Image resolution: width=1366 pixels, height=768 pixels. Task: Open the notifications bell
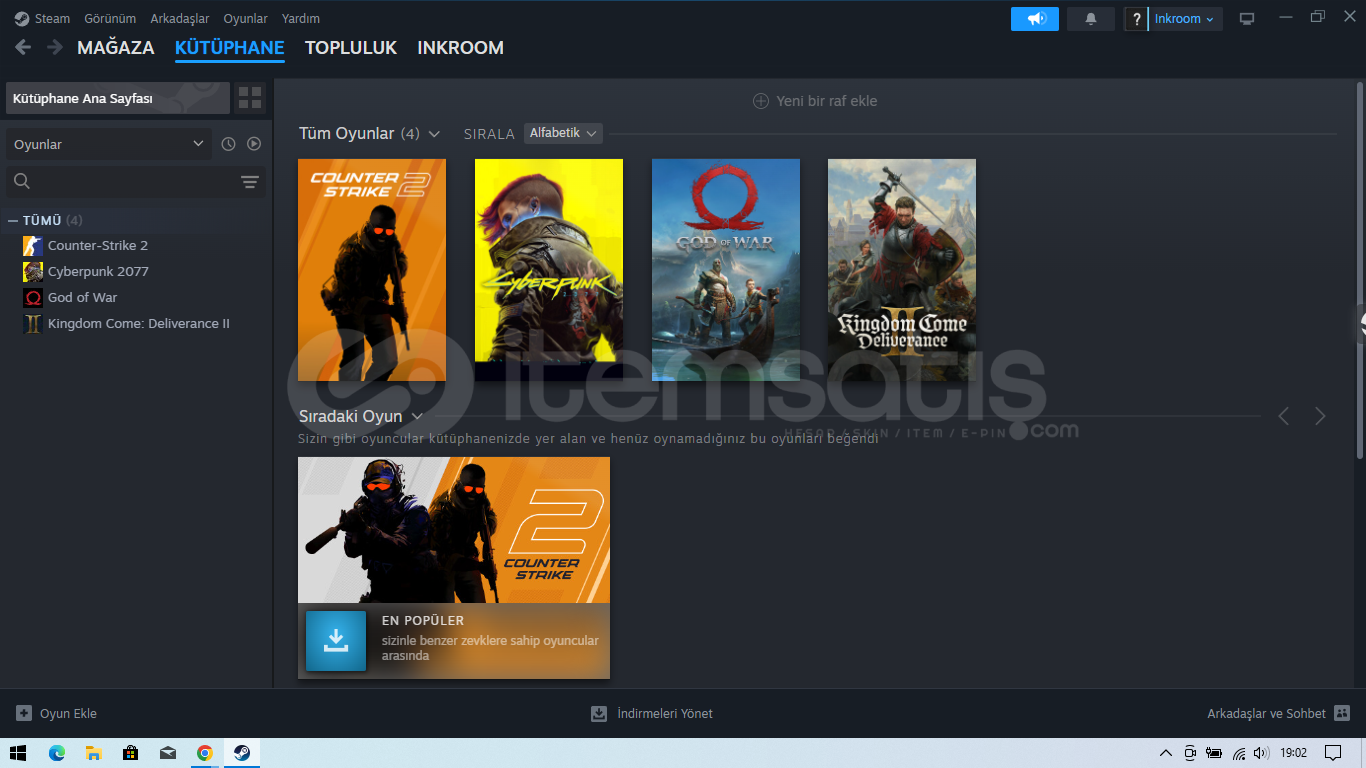click(x=1091, y=19)
